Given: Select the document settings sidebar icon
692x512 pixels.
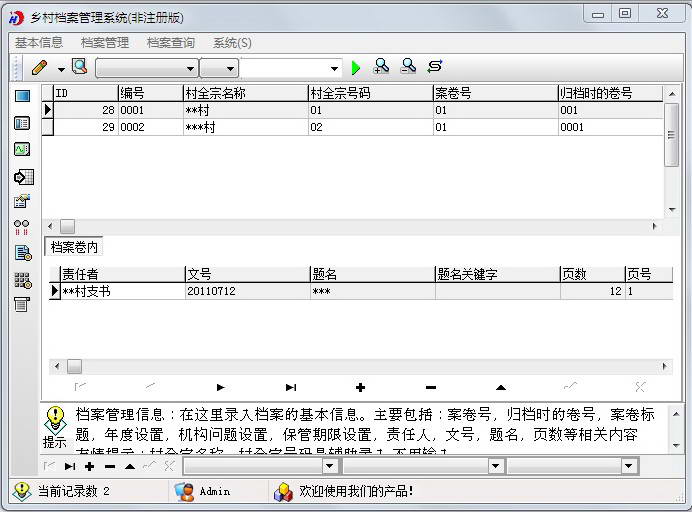Looking at the screenshot, I should click(23, 253).
